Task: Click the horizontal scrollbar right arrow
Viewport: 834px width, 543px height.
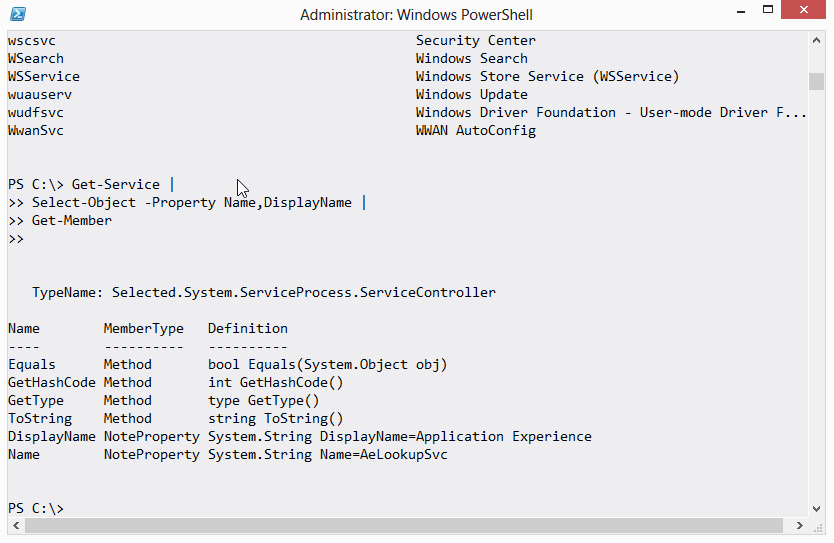Action: tap(800, 526)
